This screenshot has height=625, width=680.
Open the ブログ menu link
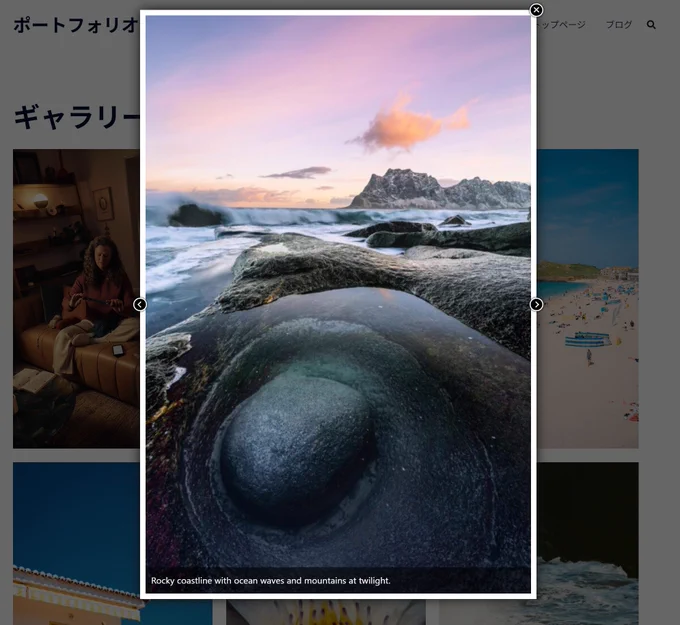[x=618, y=25]
